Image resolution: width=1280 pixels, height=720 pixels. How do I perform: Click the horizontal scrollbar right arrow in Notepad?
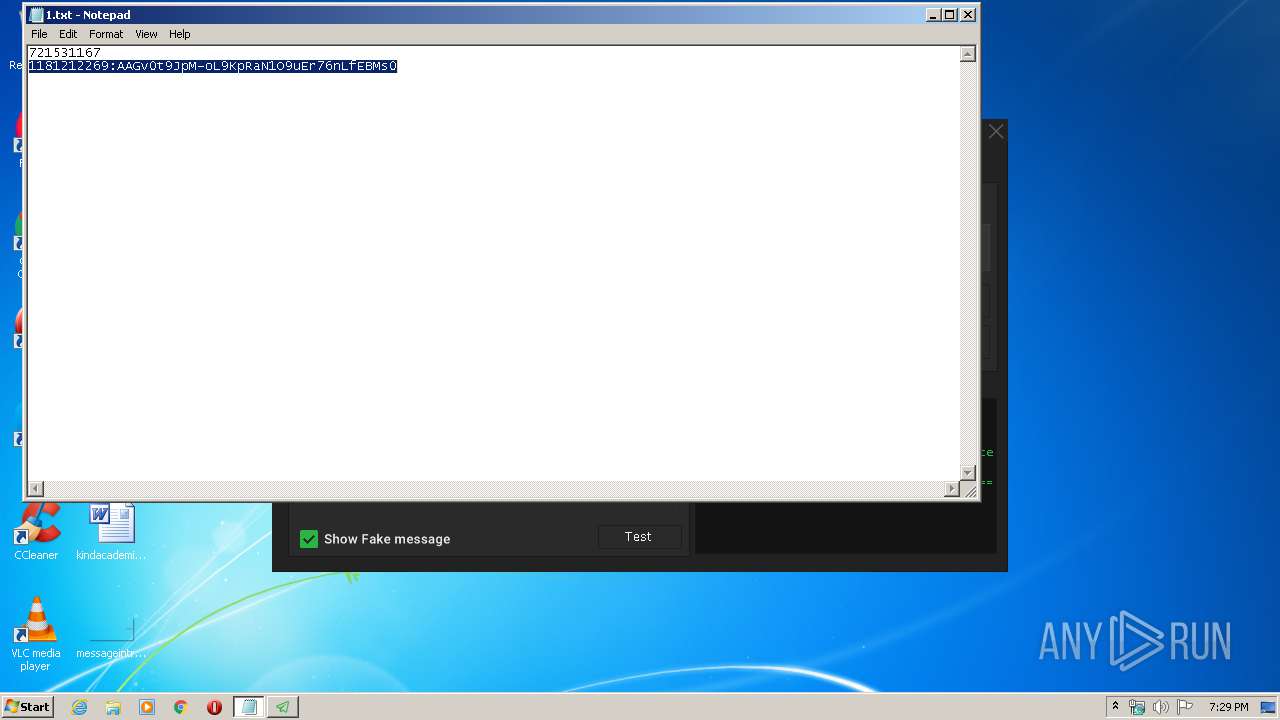coord(952,489)
